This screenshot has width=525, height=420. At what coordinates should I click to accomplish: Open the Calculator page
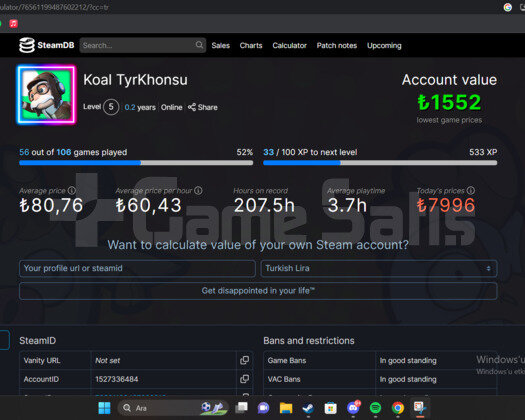[x=290, y=45]
